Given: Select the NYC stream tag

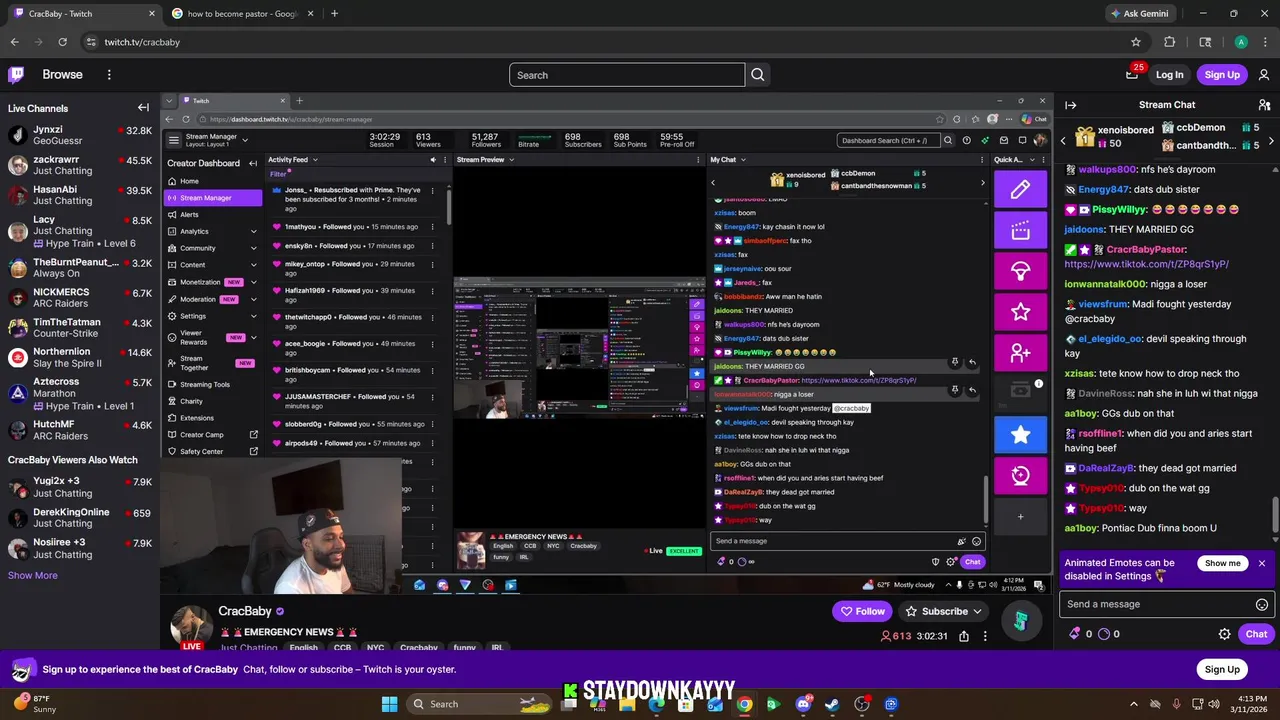Looking at the screenshot, I should (x=375, y=647).
